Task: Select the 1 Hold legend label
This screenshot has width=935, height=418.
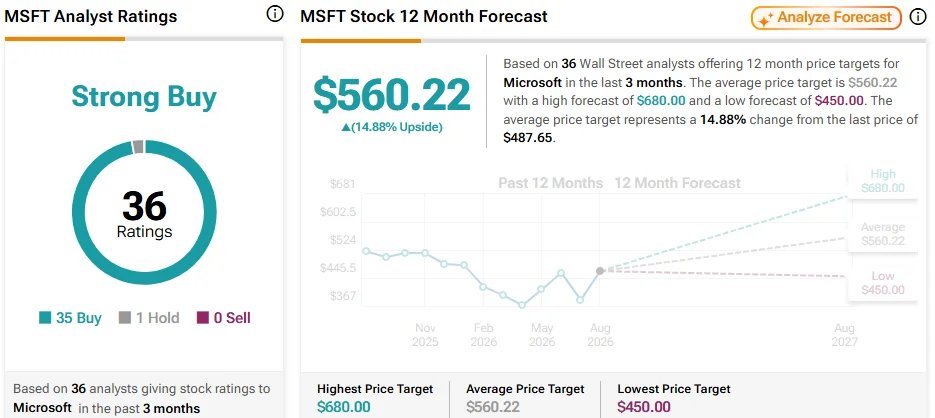Action: (157, 318)
